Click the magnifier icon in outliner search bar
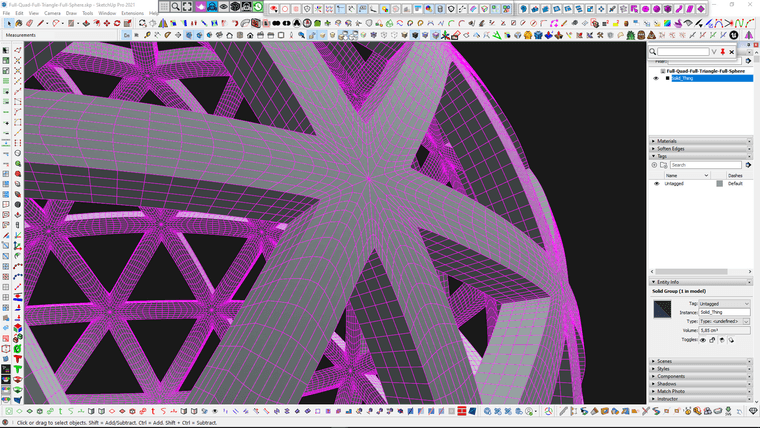760x428 pixels. tap(653, 51)
